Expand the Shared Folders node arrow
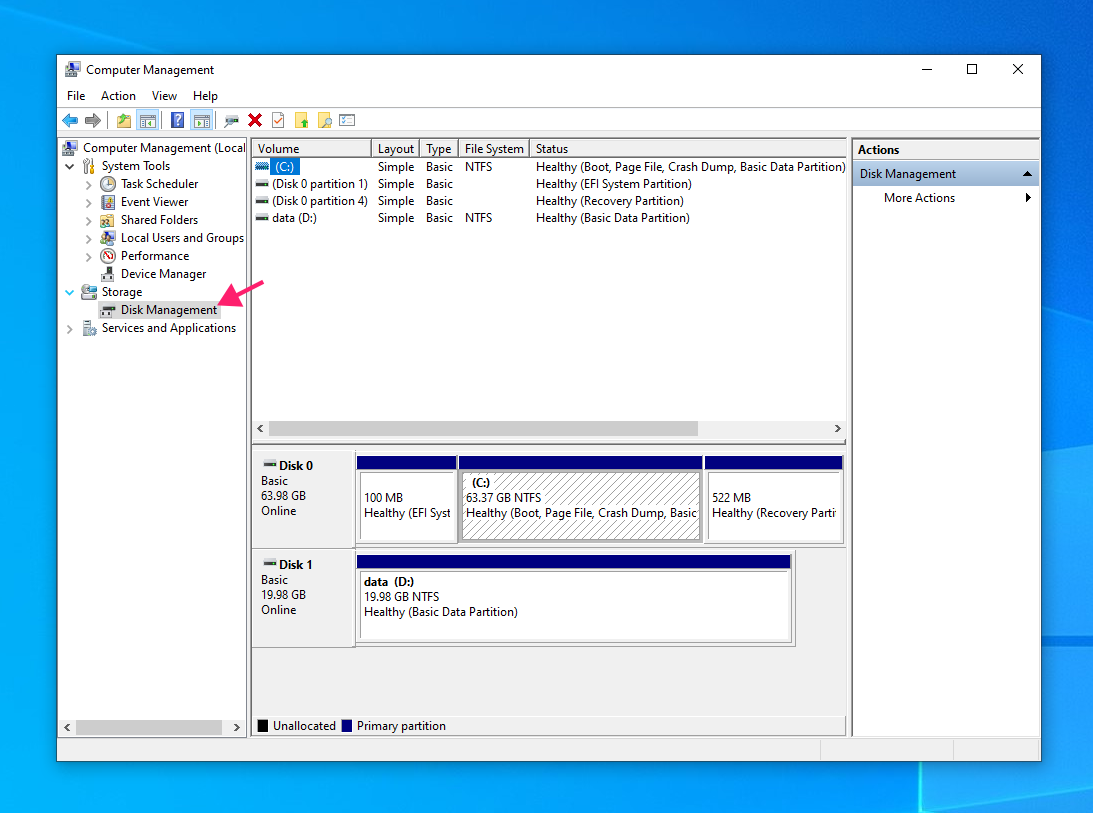This screenshot has width=1093, height=813. click(x=89, y=221)
